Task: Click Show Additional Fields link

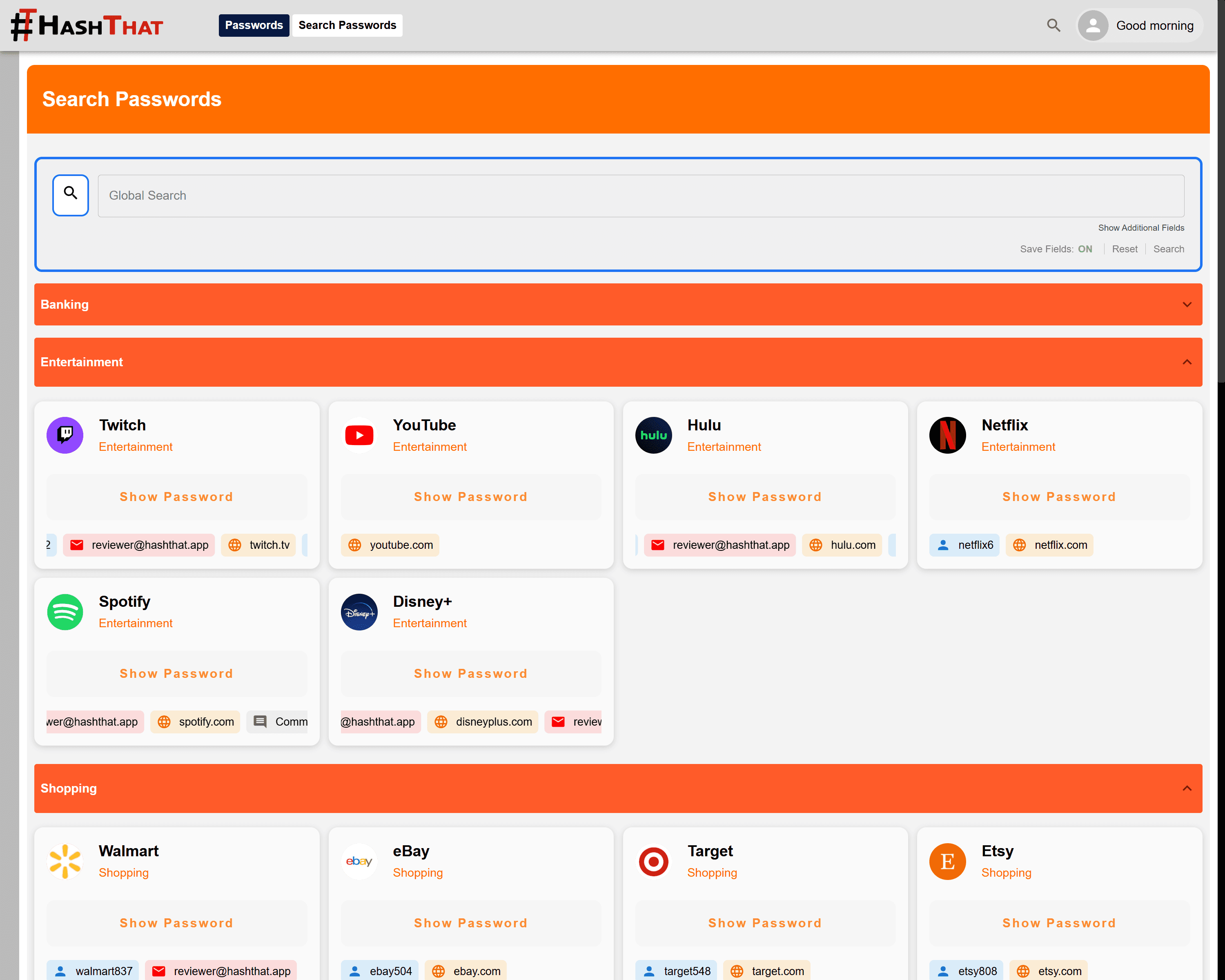Action: click(1140, 227)
